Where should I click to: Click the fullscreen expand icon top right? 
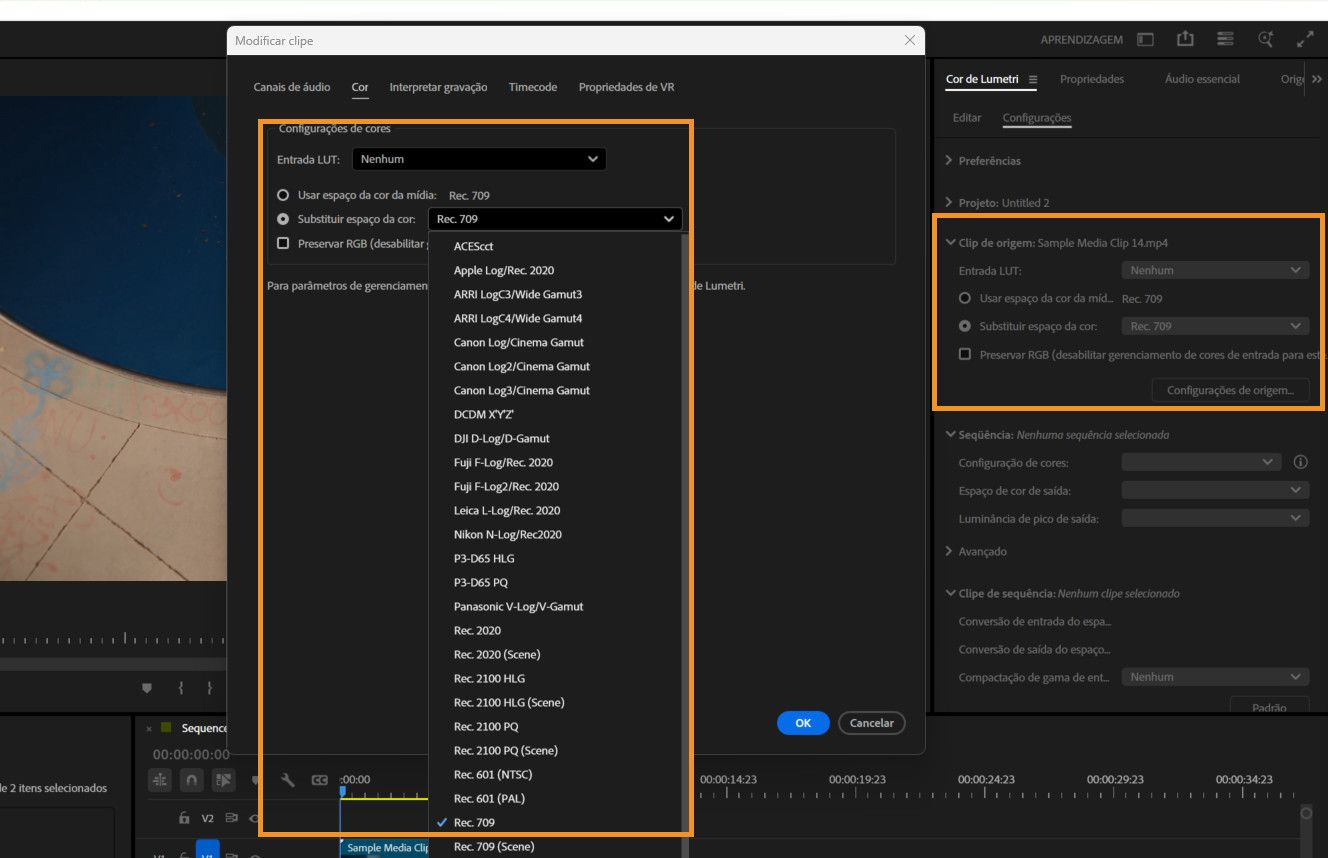[x=1305, y=39]
